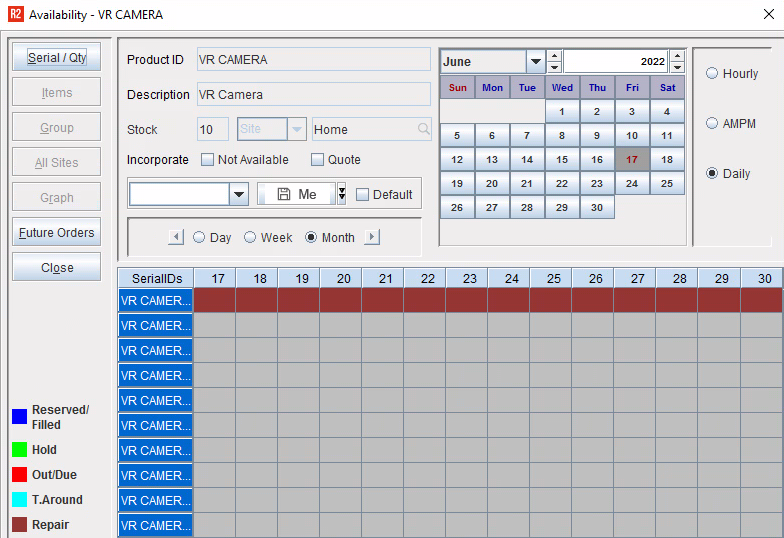Click the search magnifier in Home field

424,129
